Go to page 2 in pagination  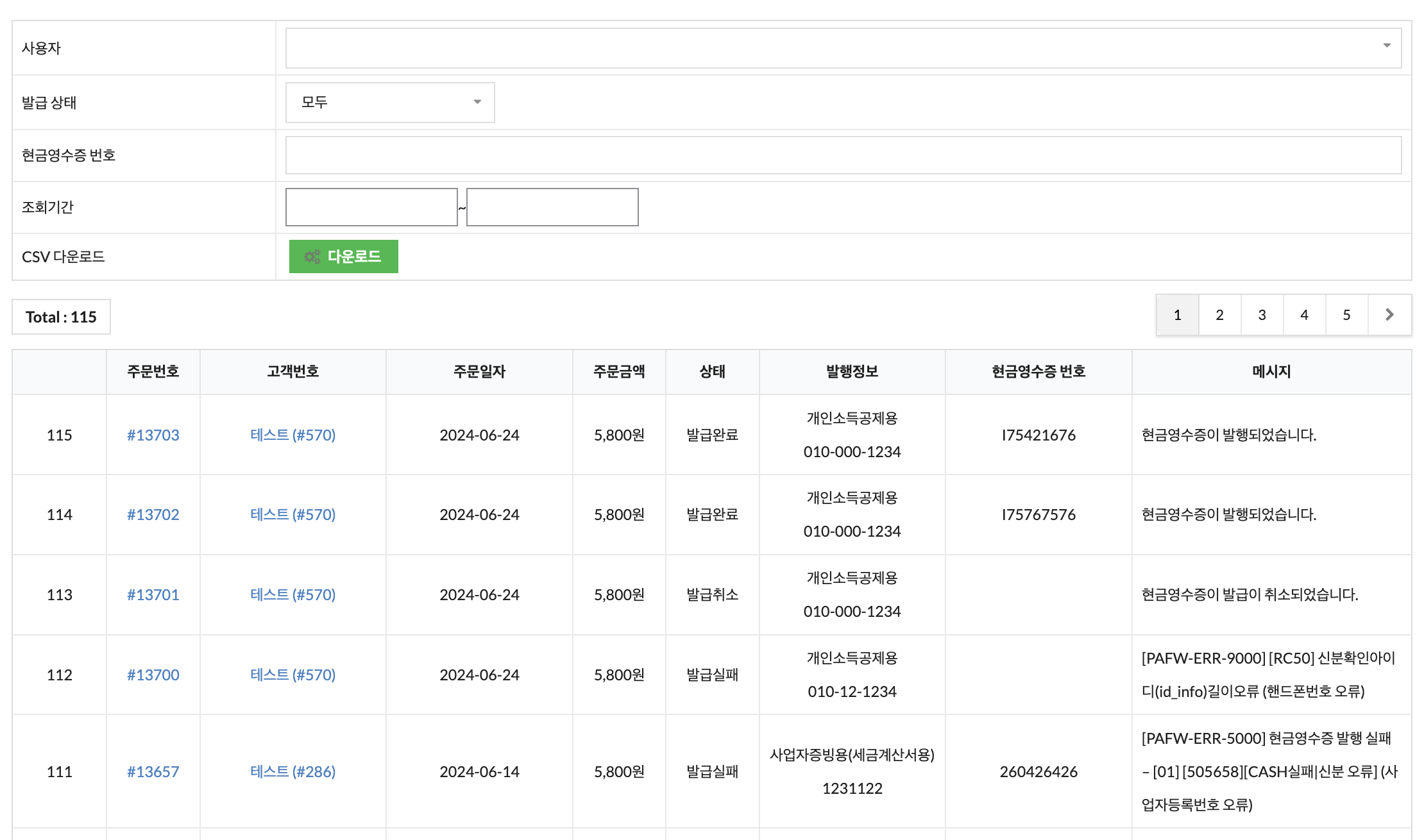coord(1219,315)
